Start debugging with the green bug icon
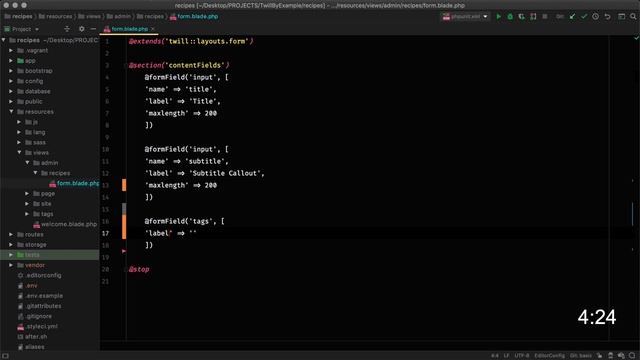This screenshot has height=360, width=640. [510, 17]
